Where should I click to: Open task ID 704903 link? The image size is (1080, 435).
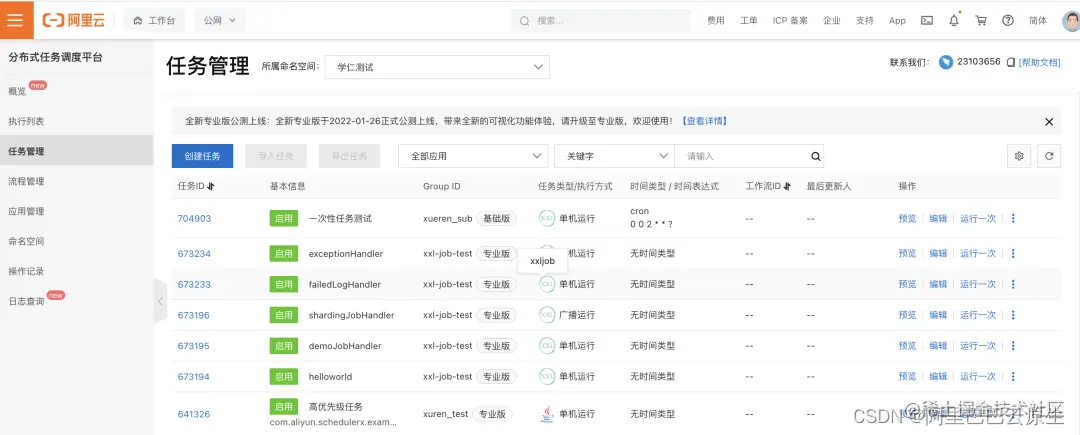click(194, 218)
